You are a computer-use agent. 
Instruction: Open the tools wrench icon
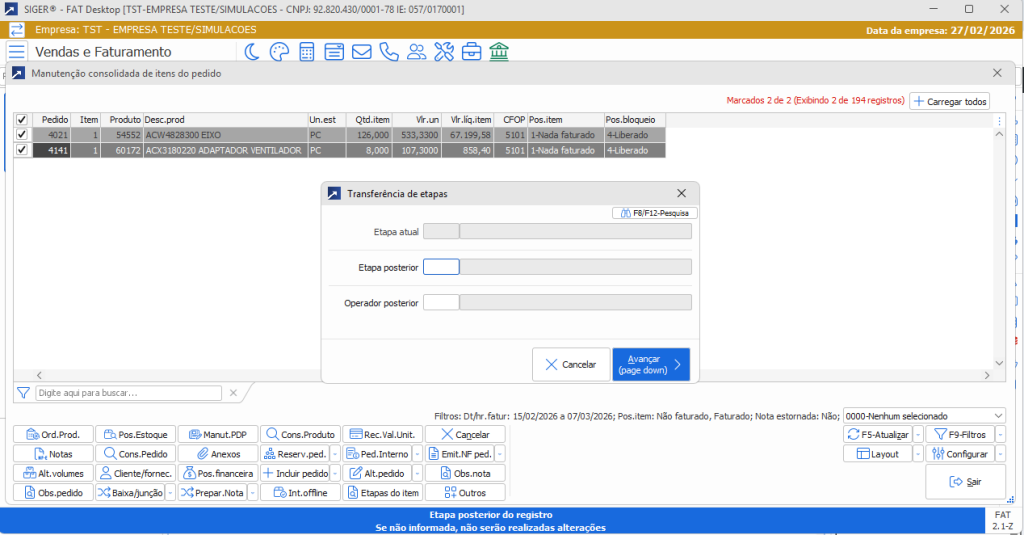coord(443,52)
